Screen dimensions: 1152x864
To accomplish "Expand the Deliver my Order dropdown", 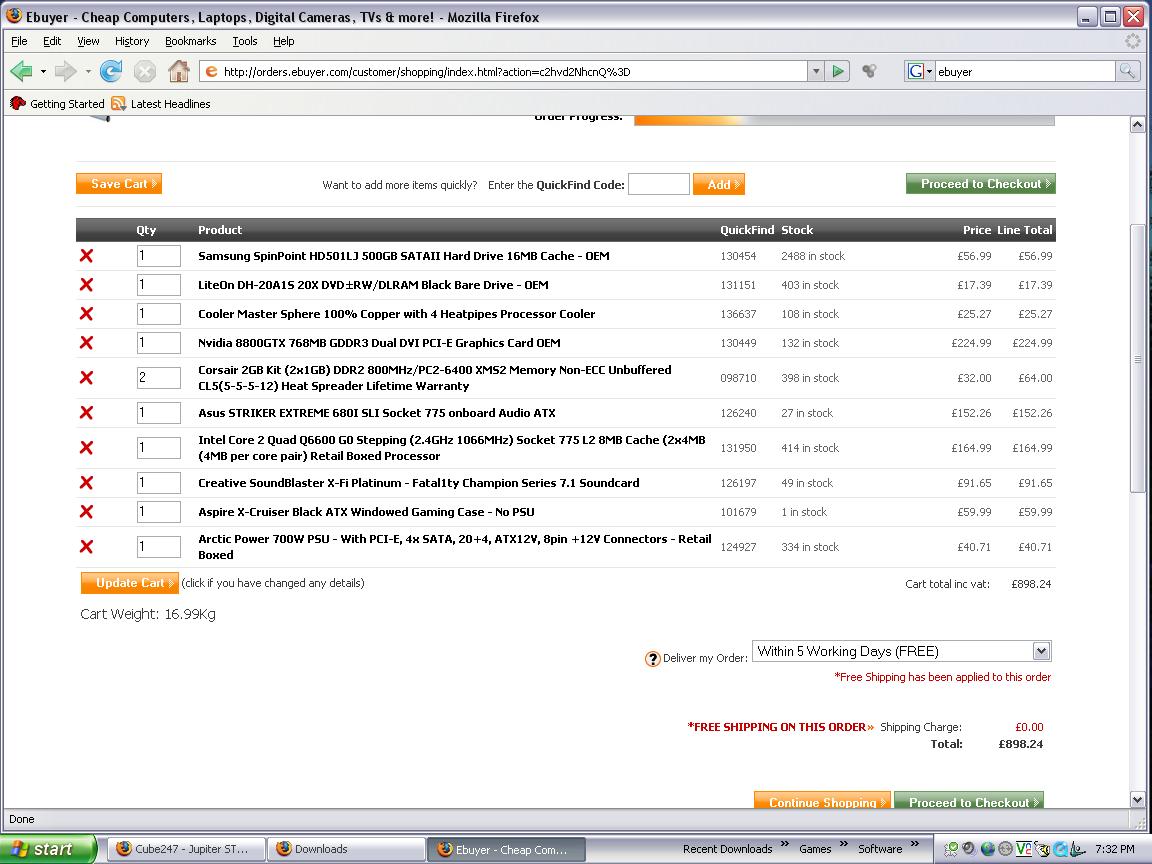I will pos(1041,651).
